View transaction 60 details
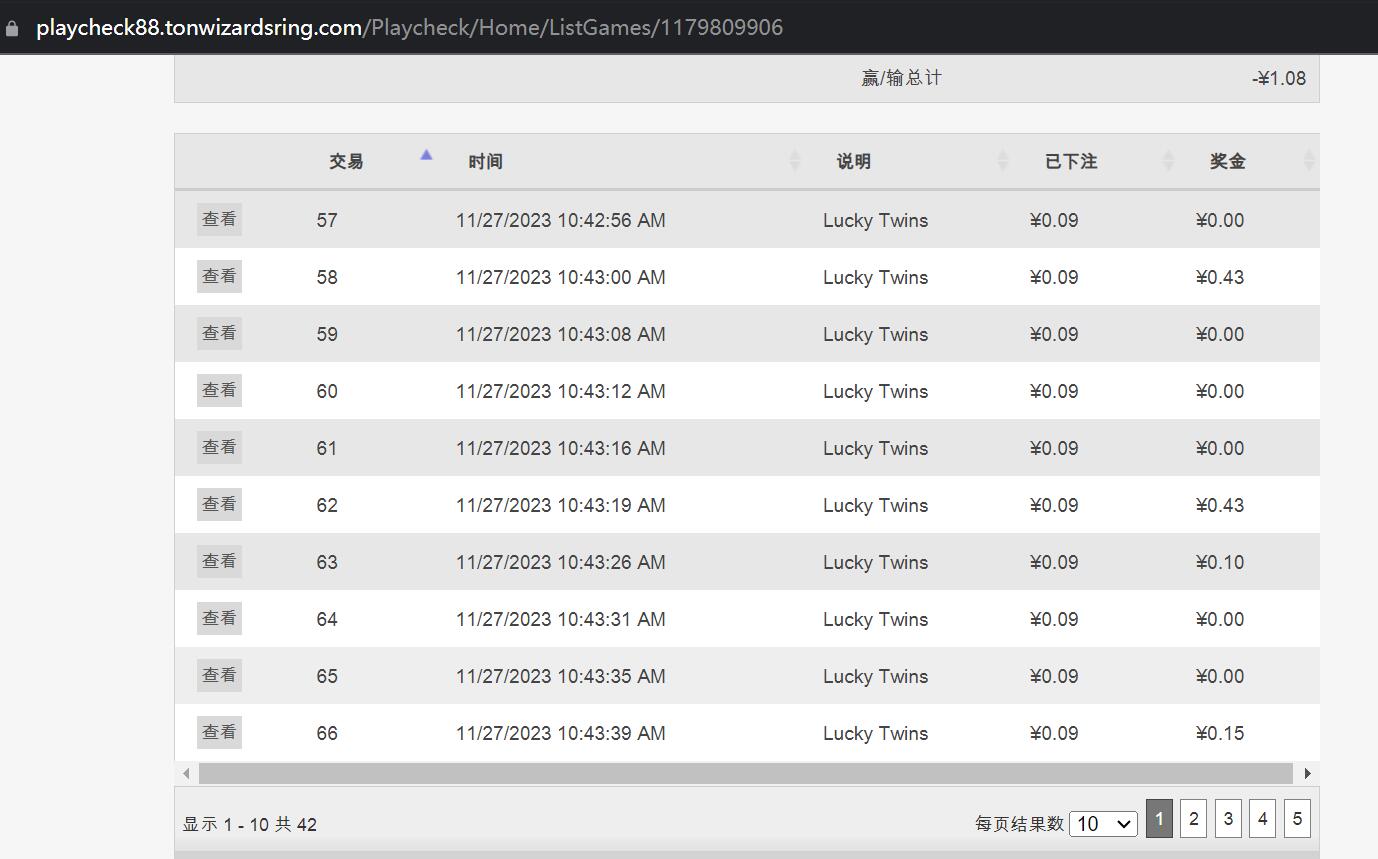Screen dimensions: 1378x859 (219, 390)
